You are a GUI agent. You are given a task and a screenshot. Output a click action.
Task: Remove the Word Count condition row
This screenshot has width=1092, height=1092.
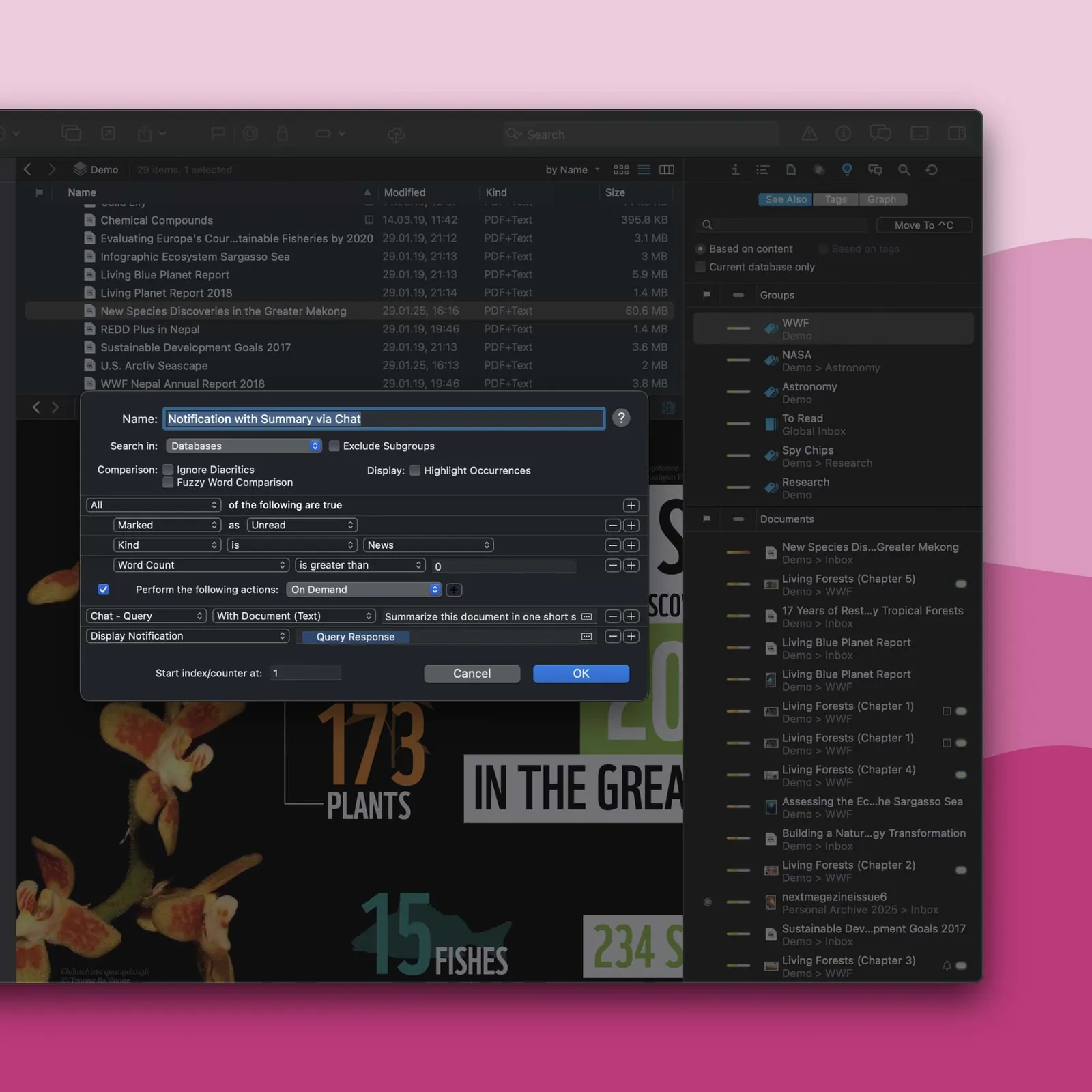point(613,565)
